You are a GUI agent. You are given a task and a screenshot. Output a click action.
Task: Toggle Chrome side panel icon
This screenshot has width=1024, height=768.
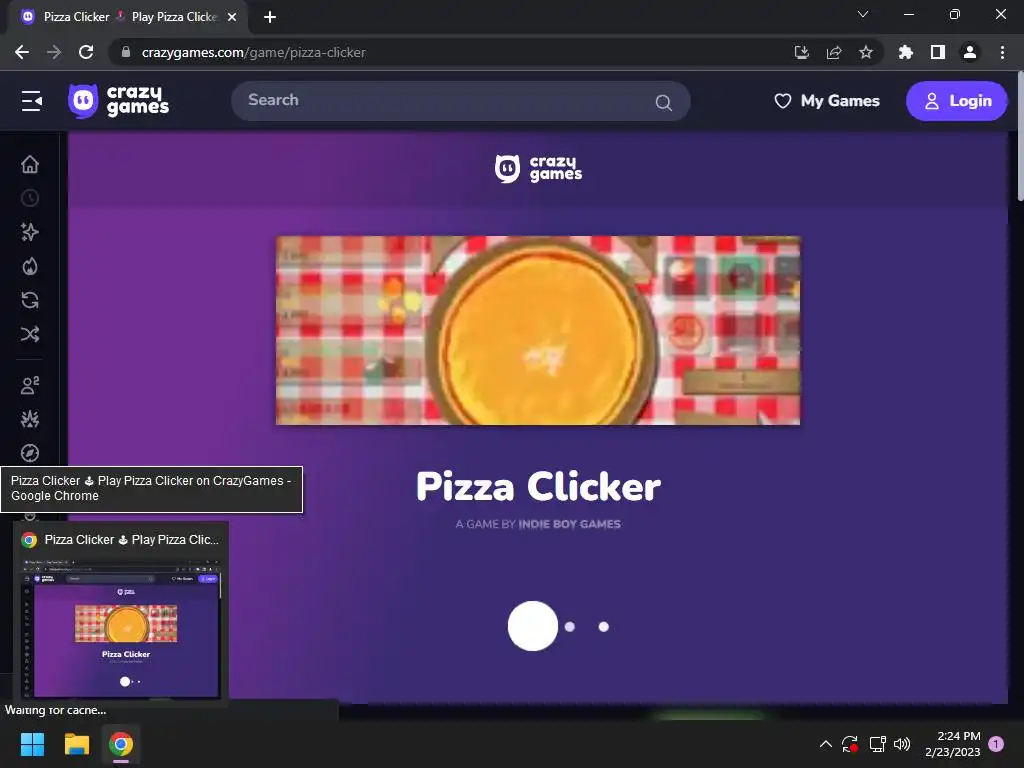[x=938, y=52]
